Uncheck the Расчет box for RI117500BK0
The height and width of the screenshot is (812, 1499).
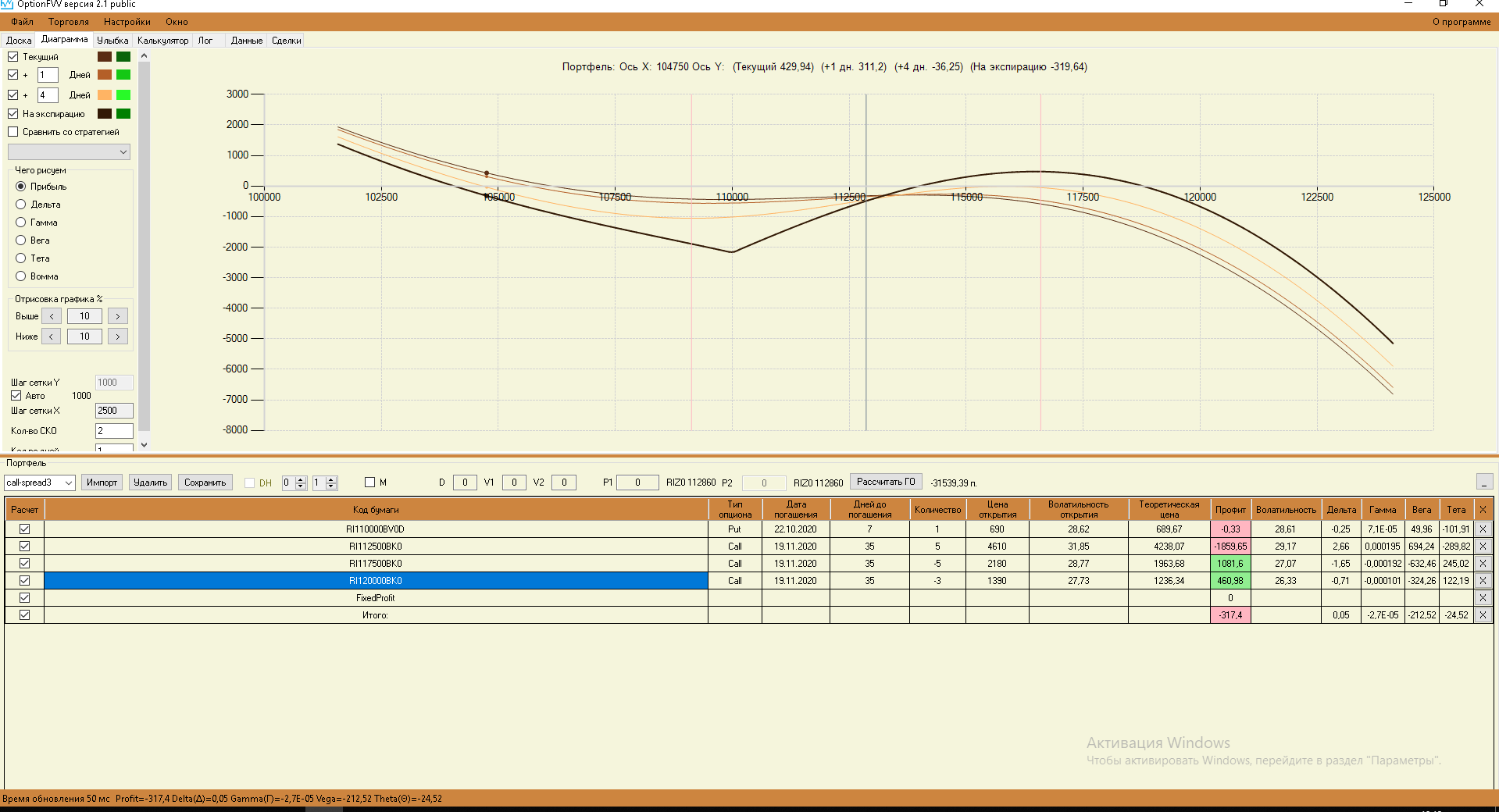tap(25, 564)
